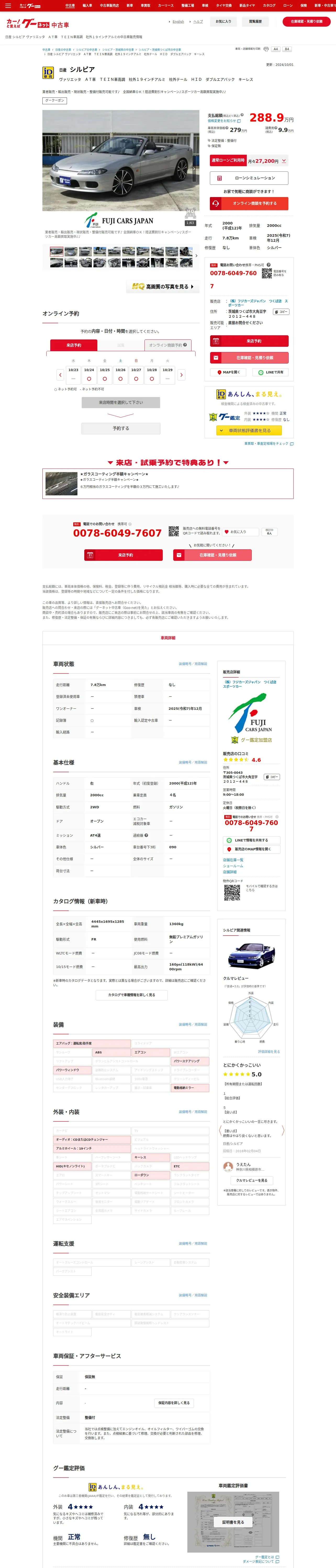Click the ローンシミュレーション button
Viewport: 336px width, 1568px height.
(249, 178)
